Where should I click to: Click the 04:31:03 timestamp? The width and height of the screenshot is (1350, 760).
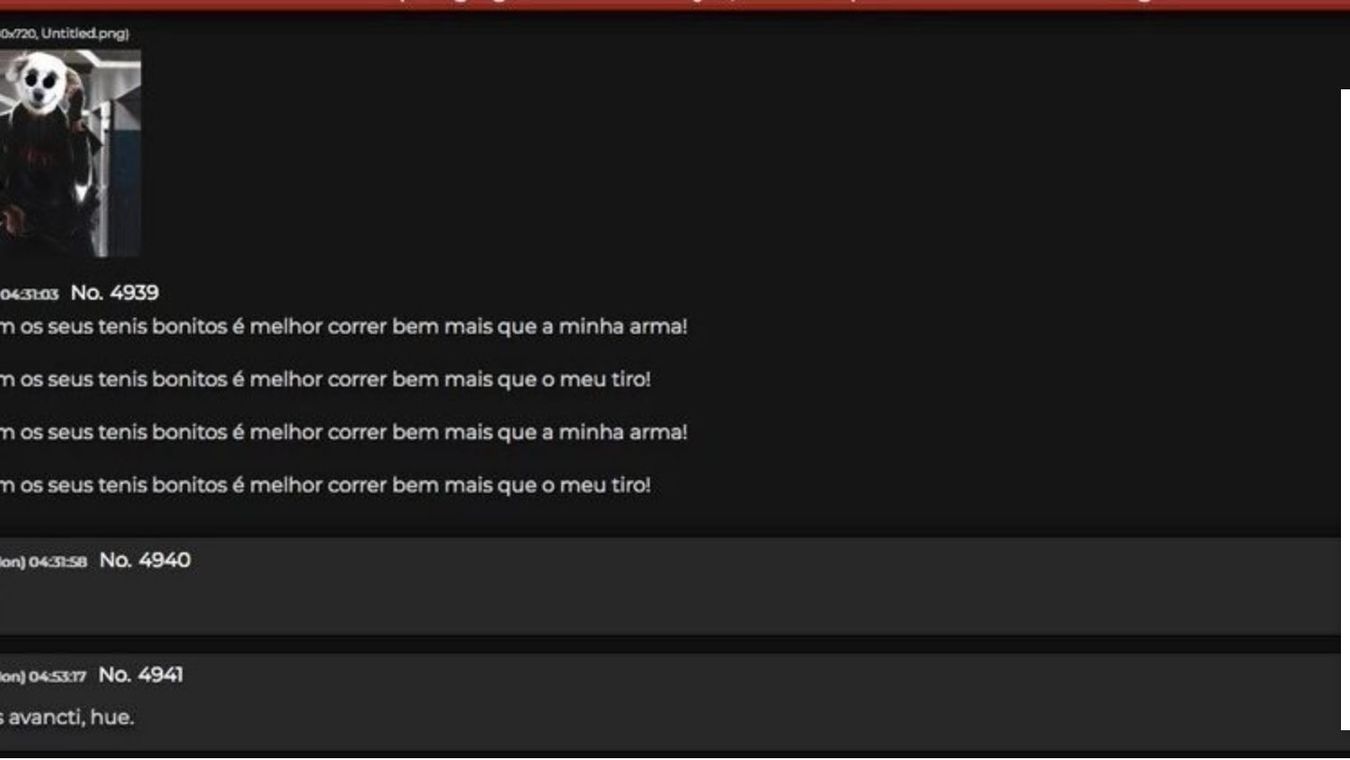tap(29, 294)
